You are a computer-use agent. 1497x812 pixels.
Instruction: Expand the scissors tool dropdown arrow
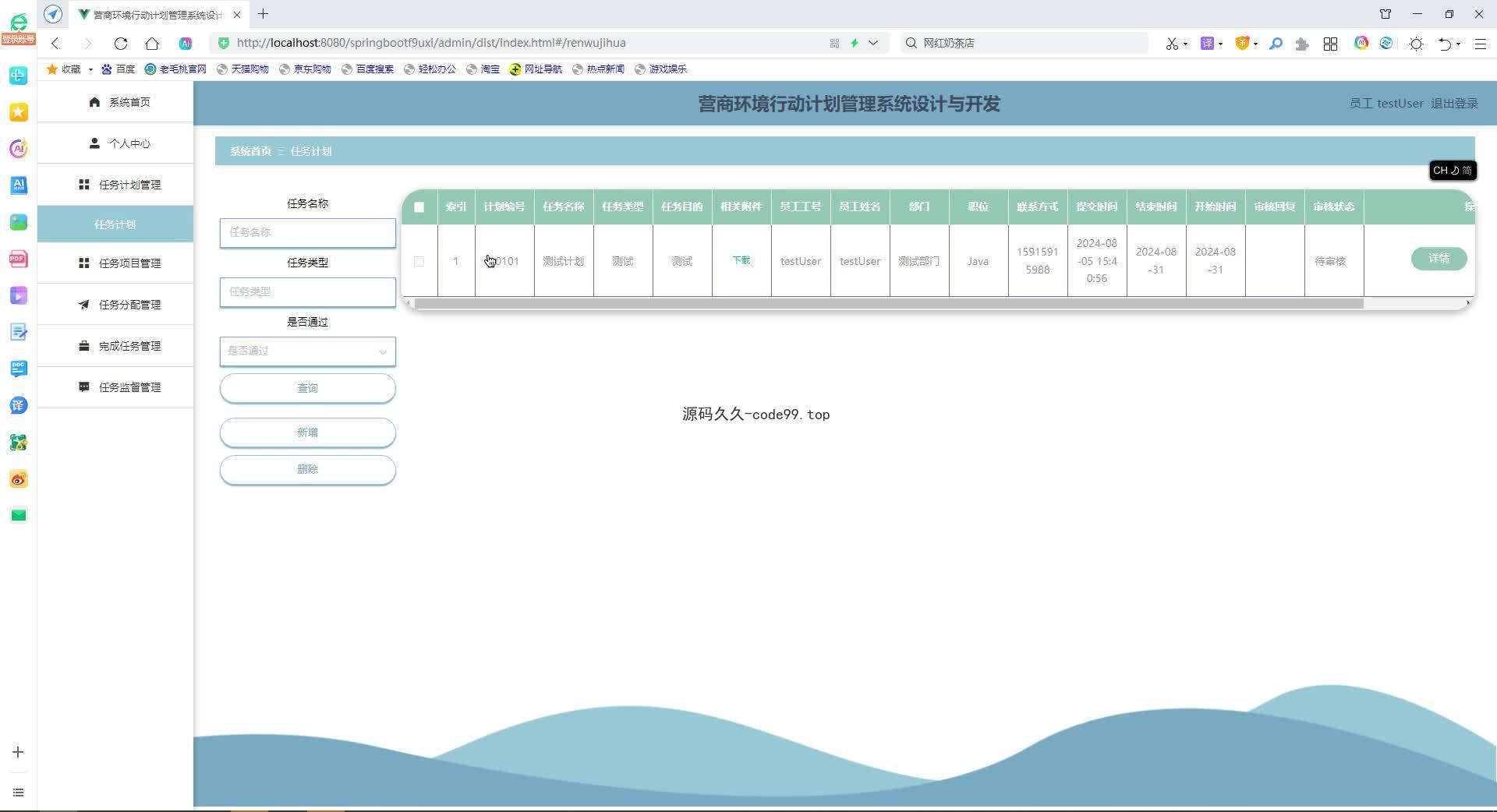pyautogui.click(x=1185, y=44)
